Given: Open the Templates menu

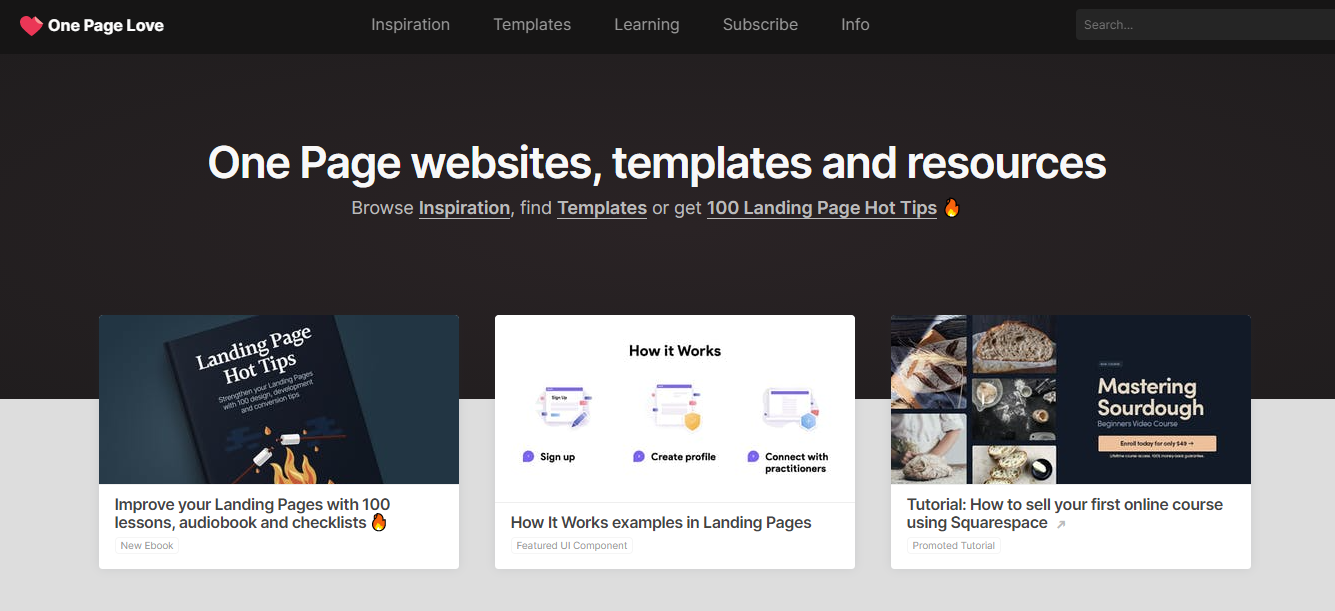Looking at the screenshot, I should coord(532,25).
